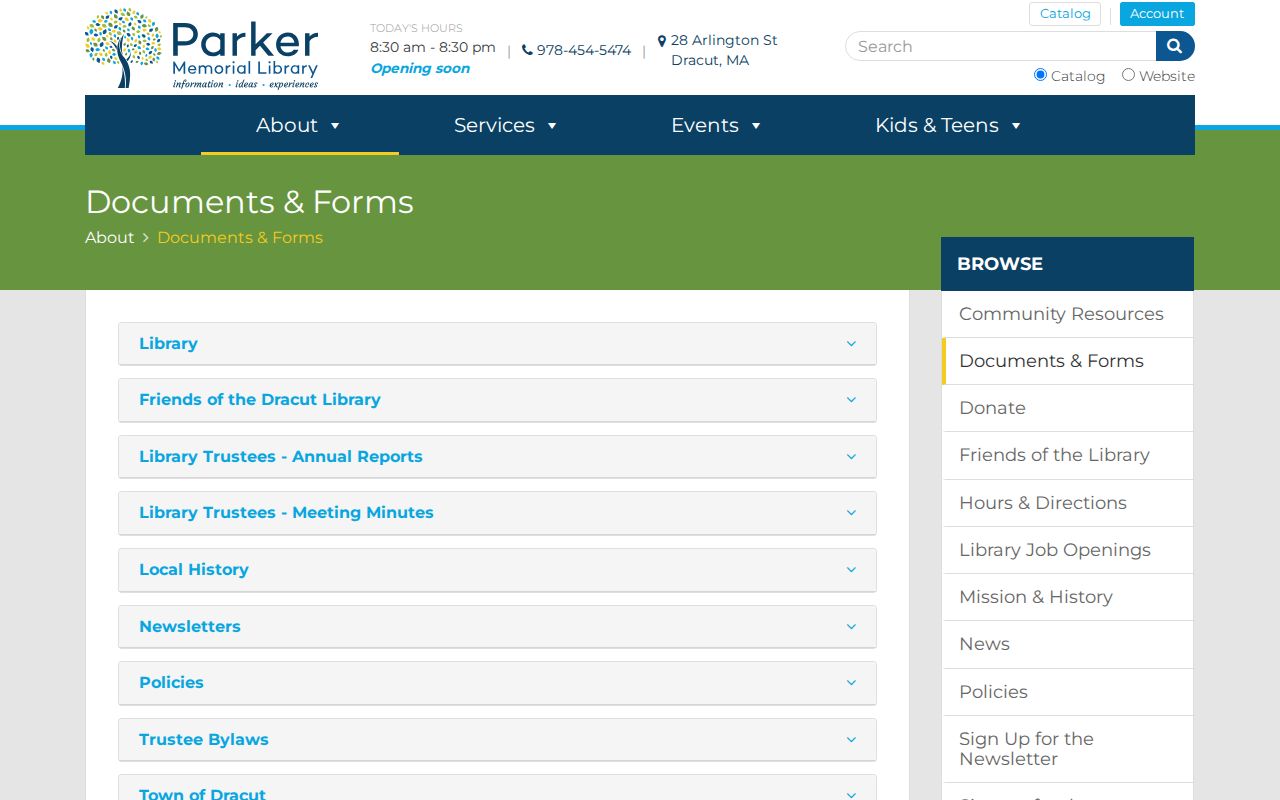
Task: Expand the Friends of the Dracut Library section
Action: coord(497,400)
